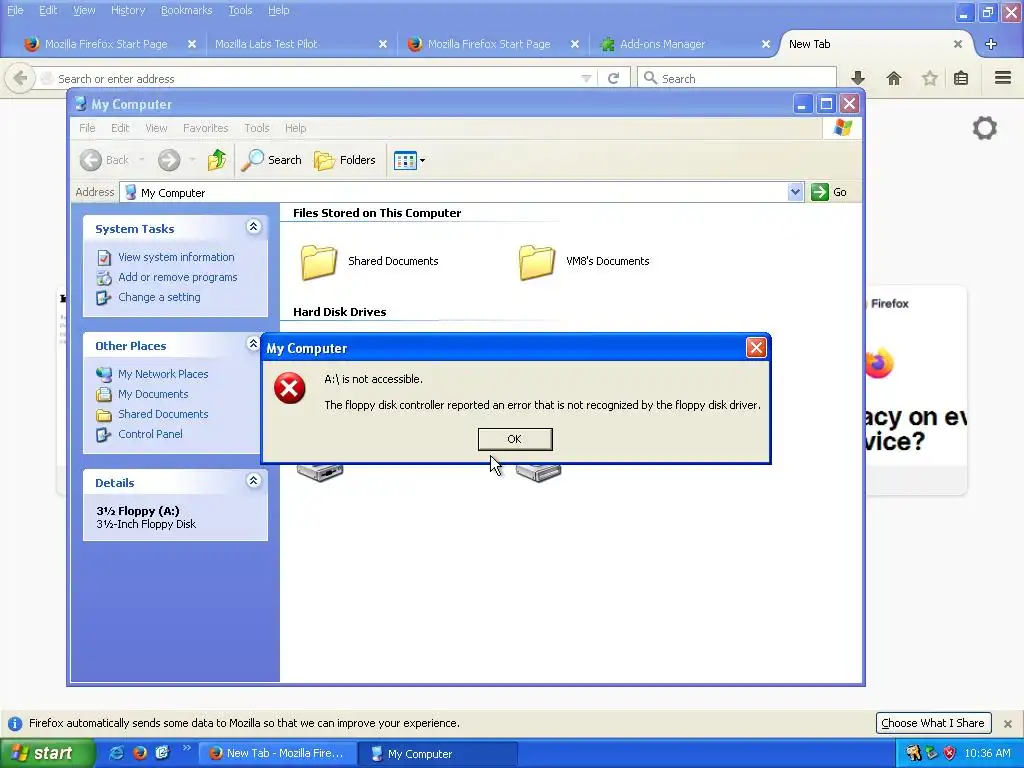Close the New Tab tab
Viewport: 1024px width, 768px height.
[957, 44]
